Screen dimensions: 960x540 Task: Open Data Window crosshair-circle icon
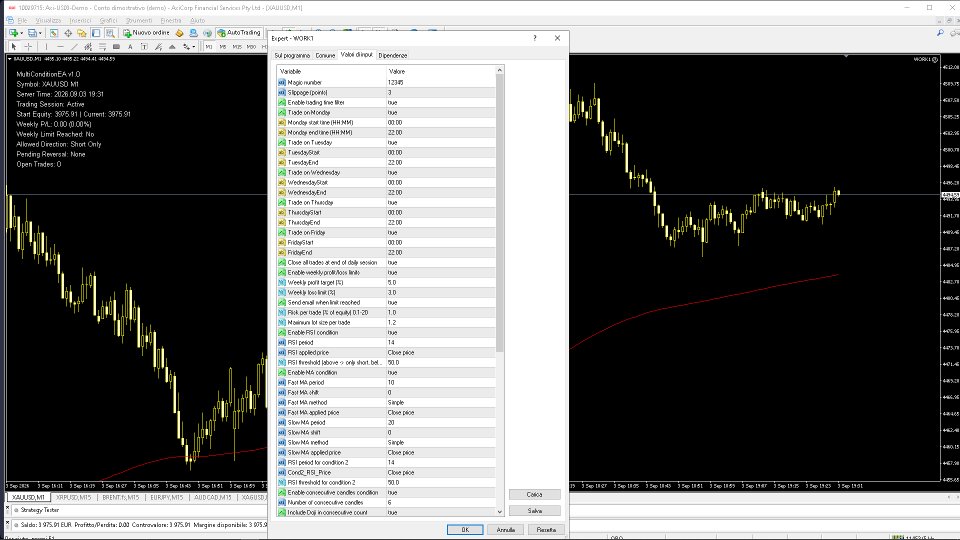point(68,32)
